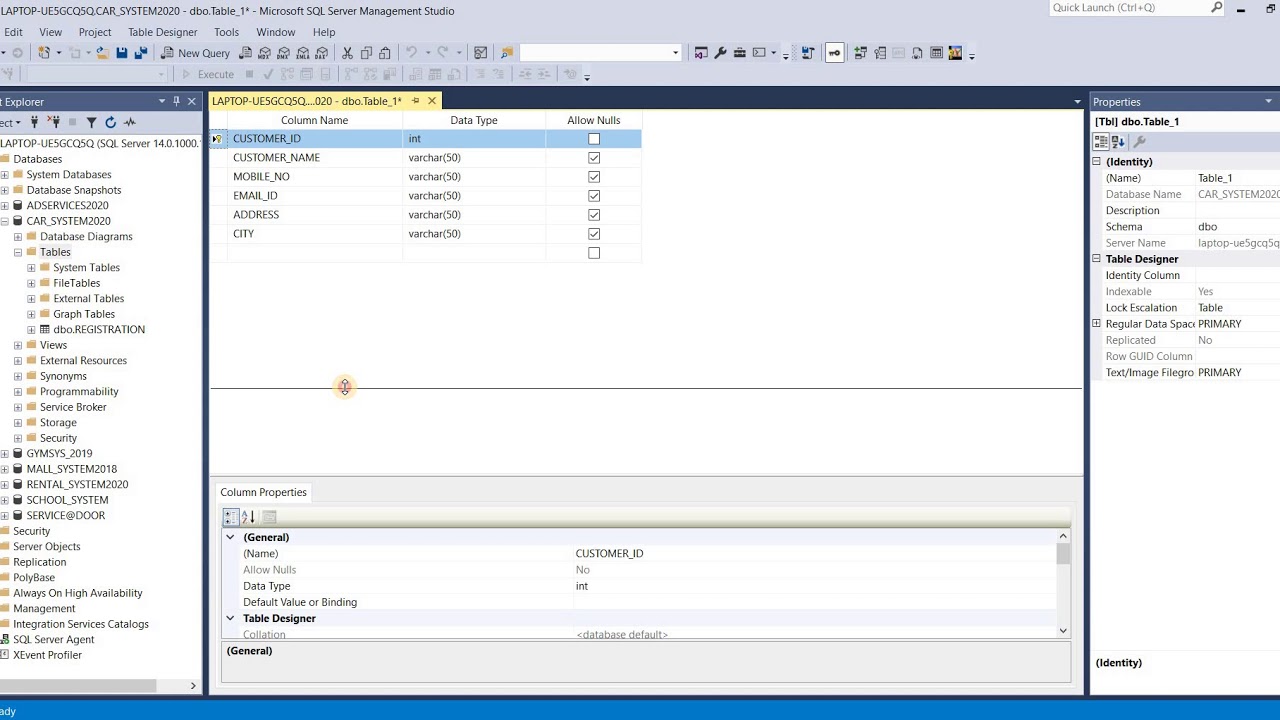Select the Column Properties tab
This screenshot has width=1280, height=720.
(263, 492)
